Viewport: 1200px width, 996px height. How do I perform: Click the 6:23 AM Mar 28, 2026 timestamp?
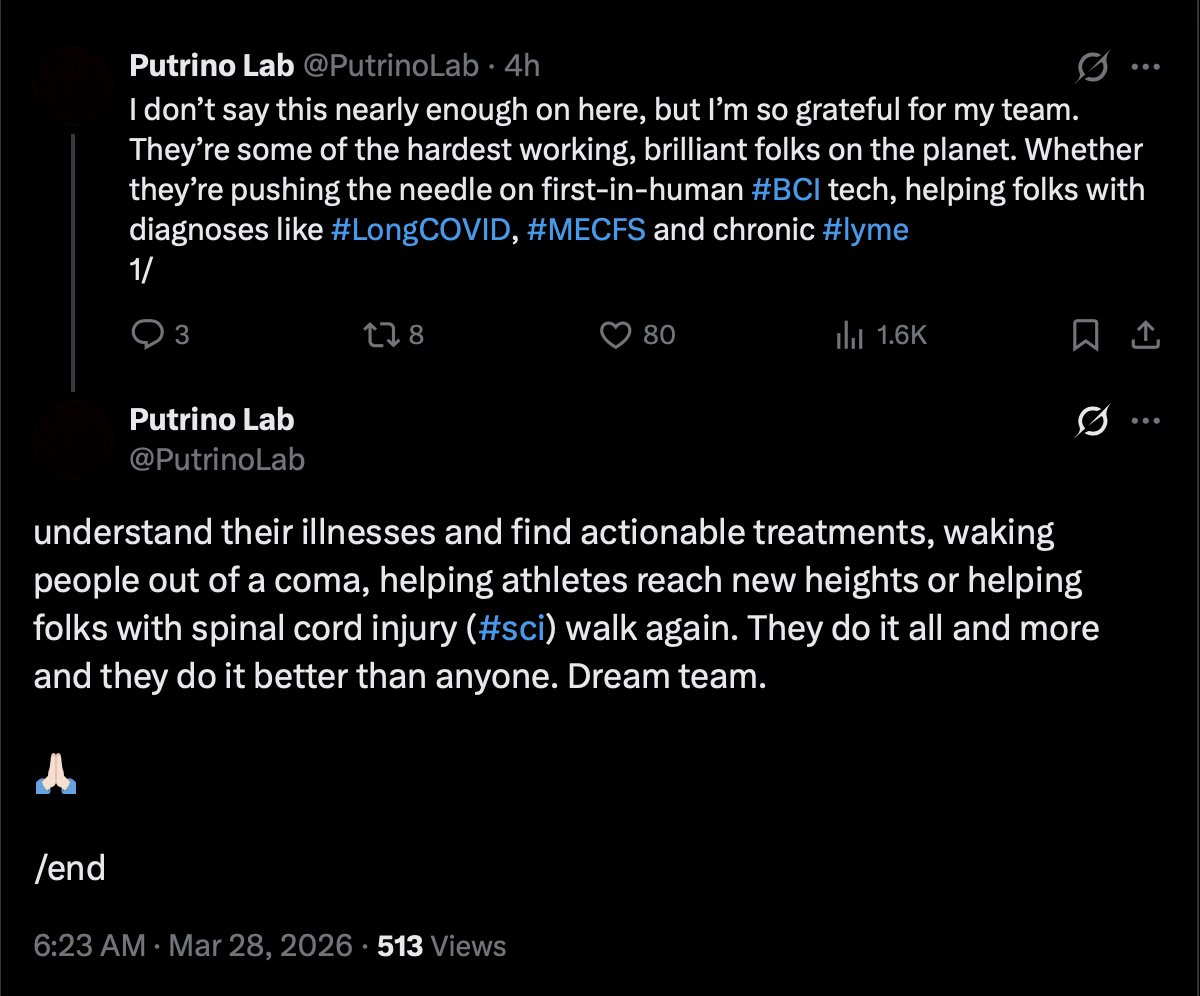193,946
